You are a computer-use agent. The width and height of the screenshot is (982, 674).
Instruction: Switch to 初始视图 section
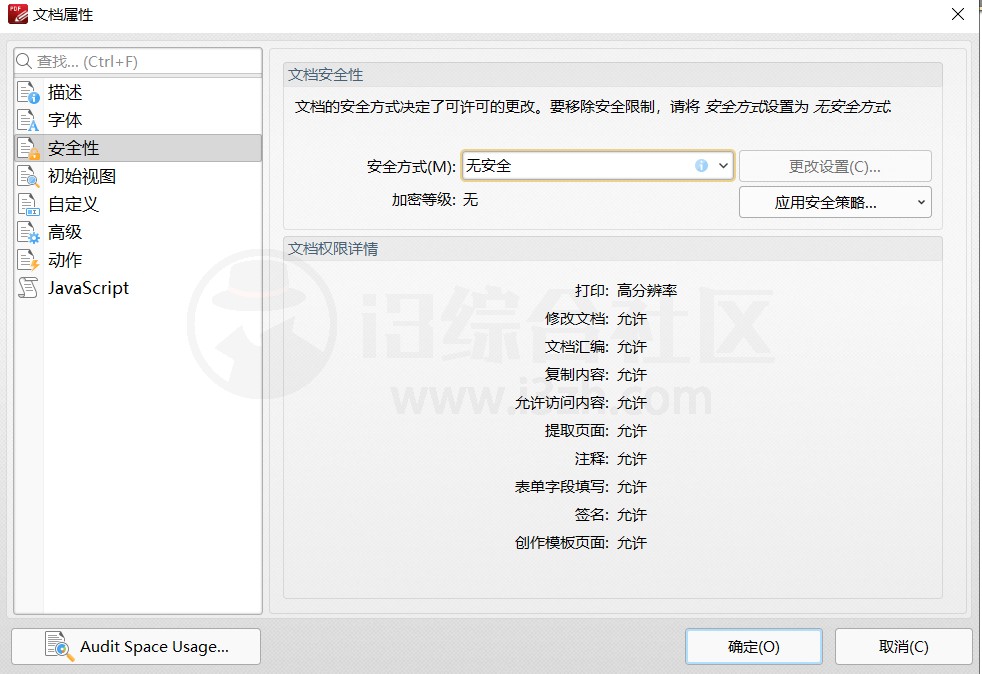[x=138, y=177]
